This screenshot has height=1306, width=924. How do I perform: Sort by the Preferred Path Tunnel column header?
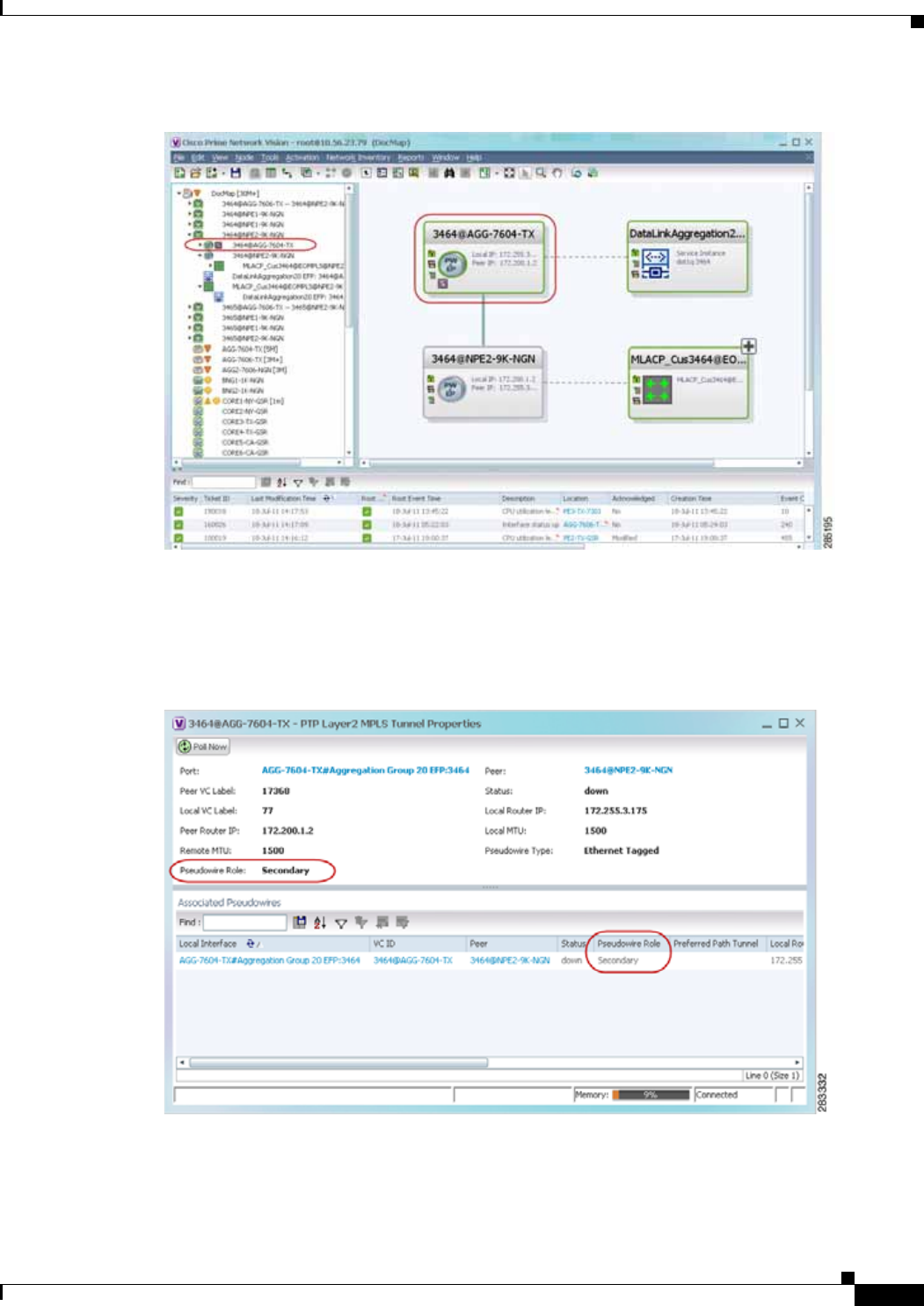[x=716, y=944]
